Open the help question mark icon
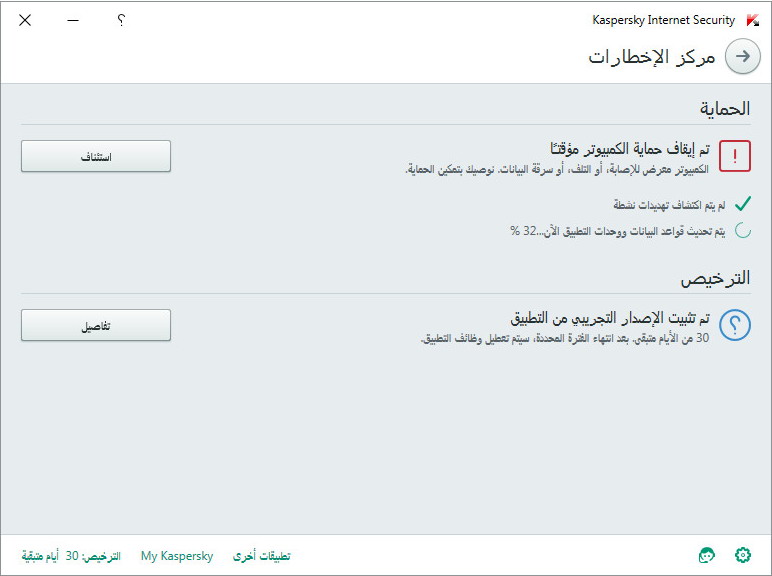Screen dimensions: 772x576 point(121,20)
